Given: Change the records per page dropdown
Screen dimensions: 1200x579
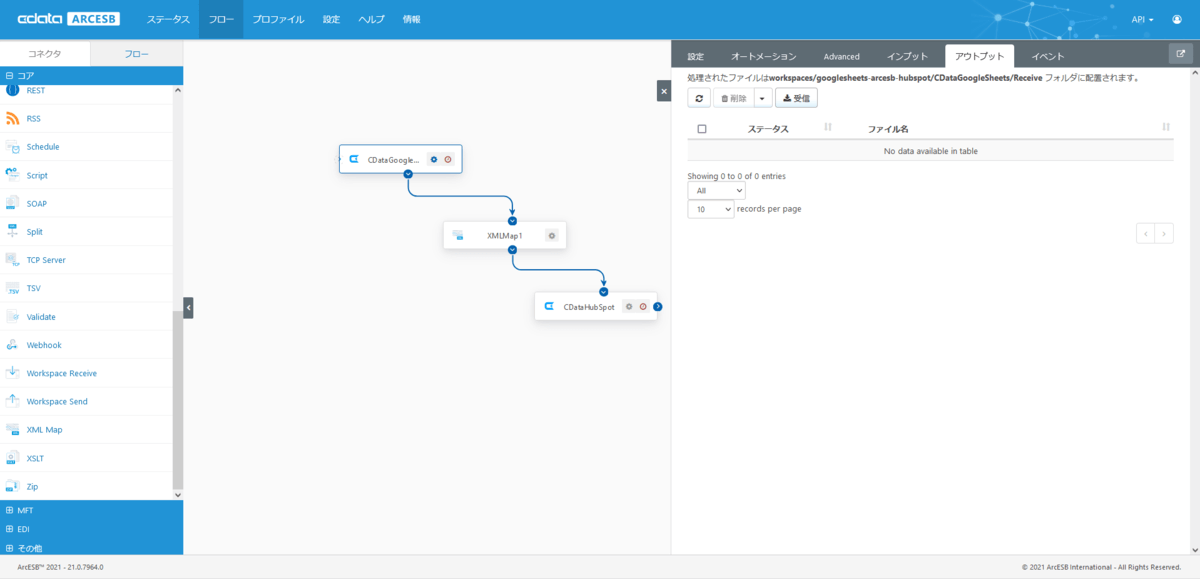Looking at the screenshot, I should point(710,210).
